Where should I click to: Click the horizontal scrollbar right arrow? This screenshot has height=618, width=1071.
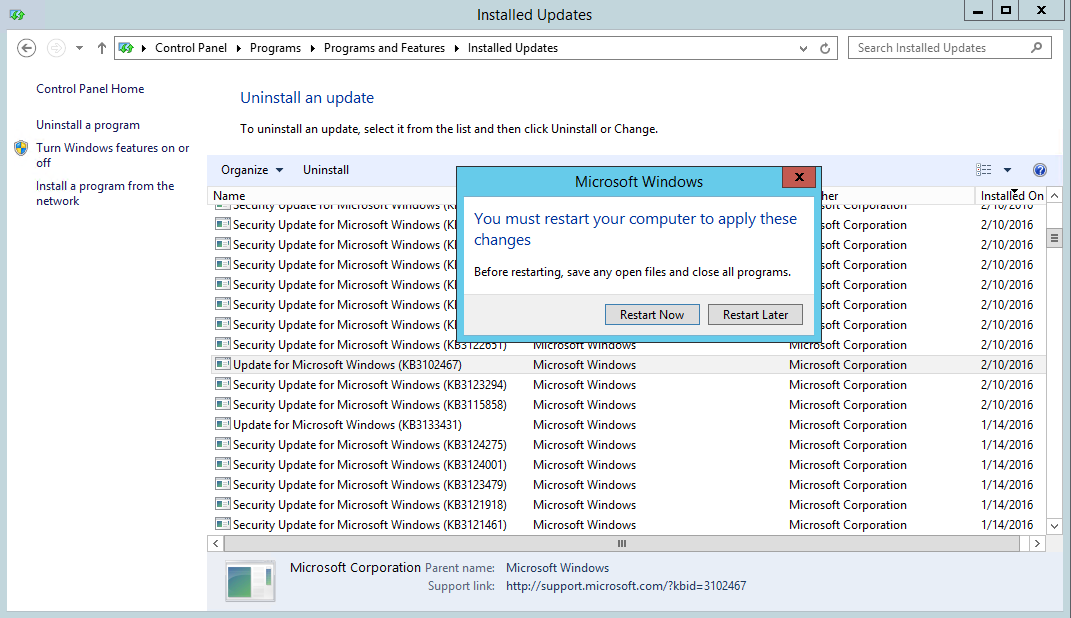[x=1038, y=544]
